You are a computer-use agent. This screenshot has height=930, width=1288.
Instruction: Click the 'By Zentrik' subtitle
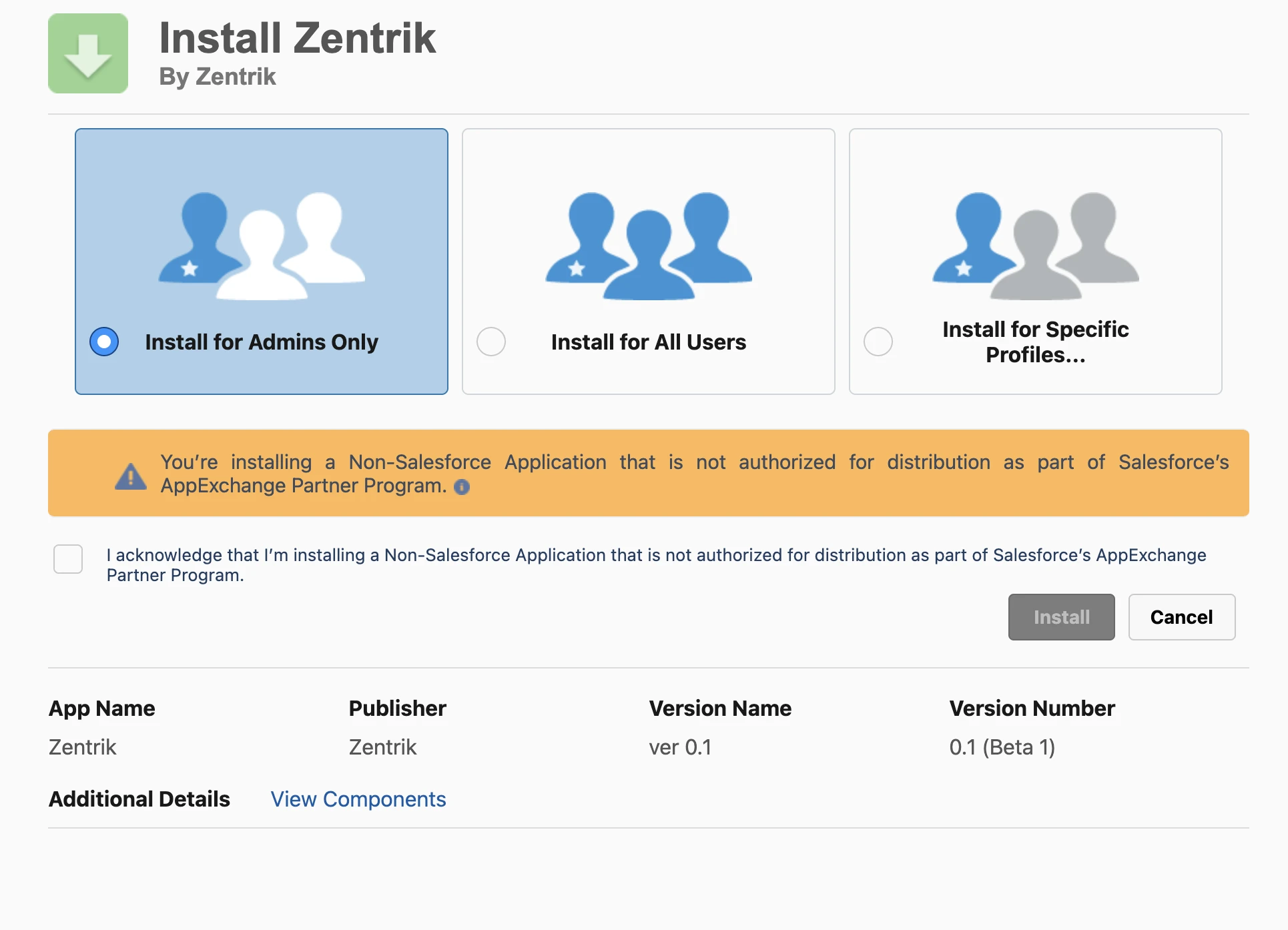pyautogui.click(x=218, y=77)
